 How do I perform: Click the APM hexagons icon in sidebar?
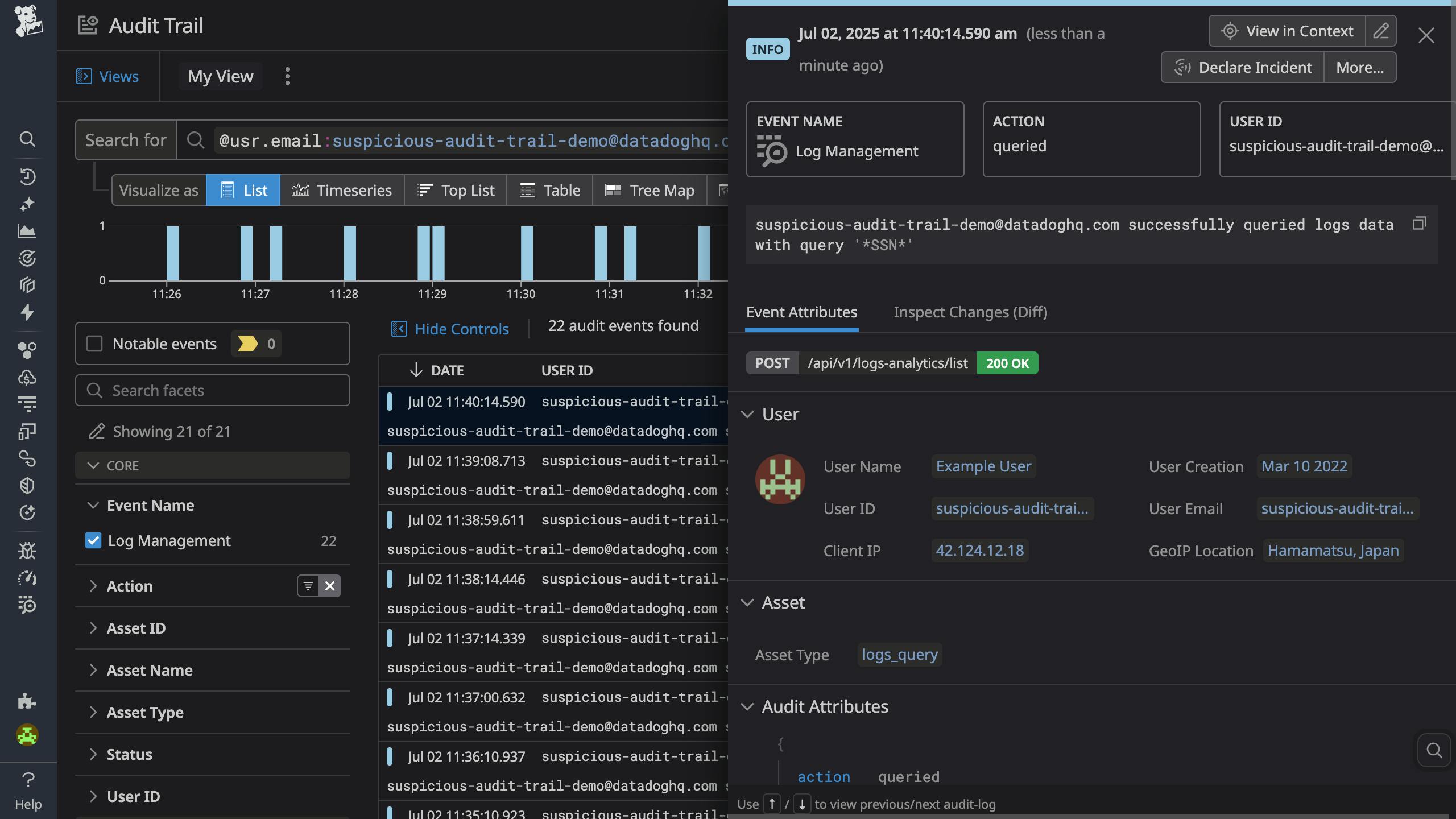click(27, 349)
